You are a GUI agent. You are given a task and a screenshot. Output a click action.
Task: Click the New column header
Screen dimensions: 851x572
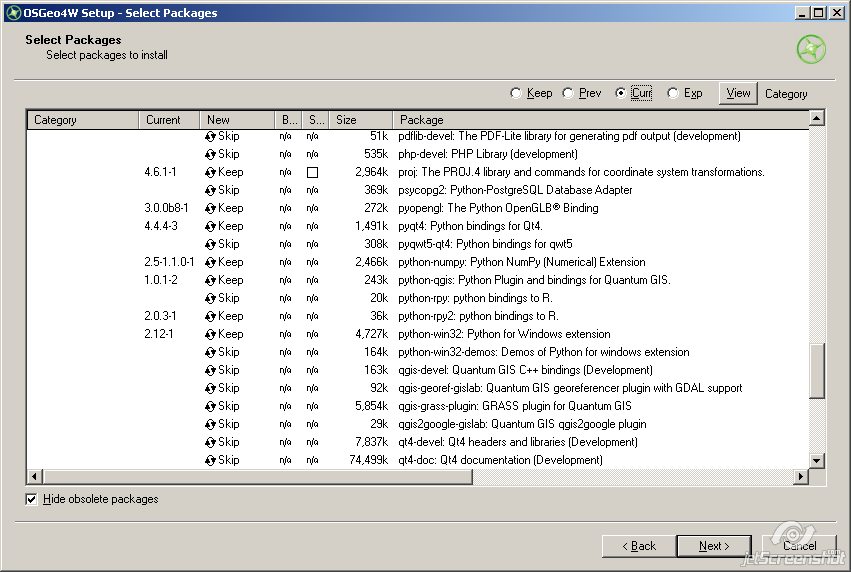tap(238, 120)
